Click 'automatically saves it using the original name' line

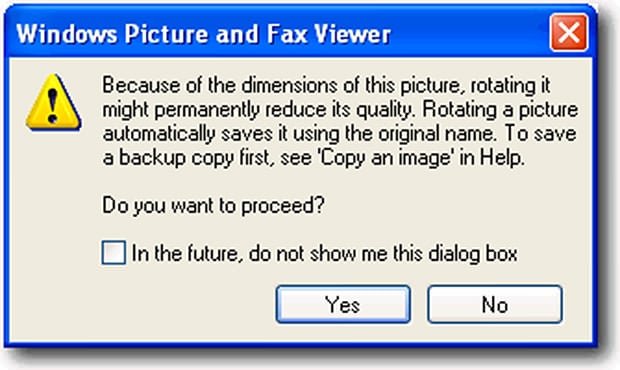pyautogui.click(x=299, y=134)
